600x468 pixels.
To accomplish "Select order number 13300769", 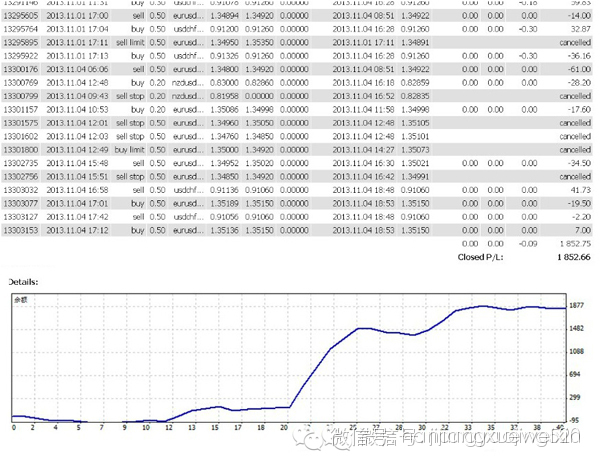I will coord(21,83).
